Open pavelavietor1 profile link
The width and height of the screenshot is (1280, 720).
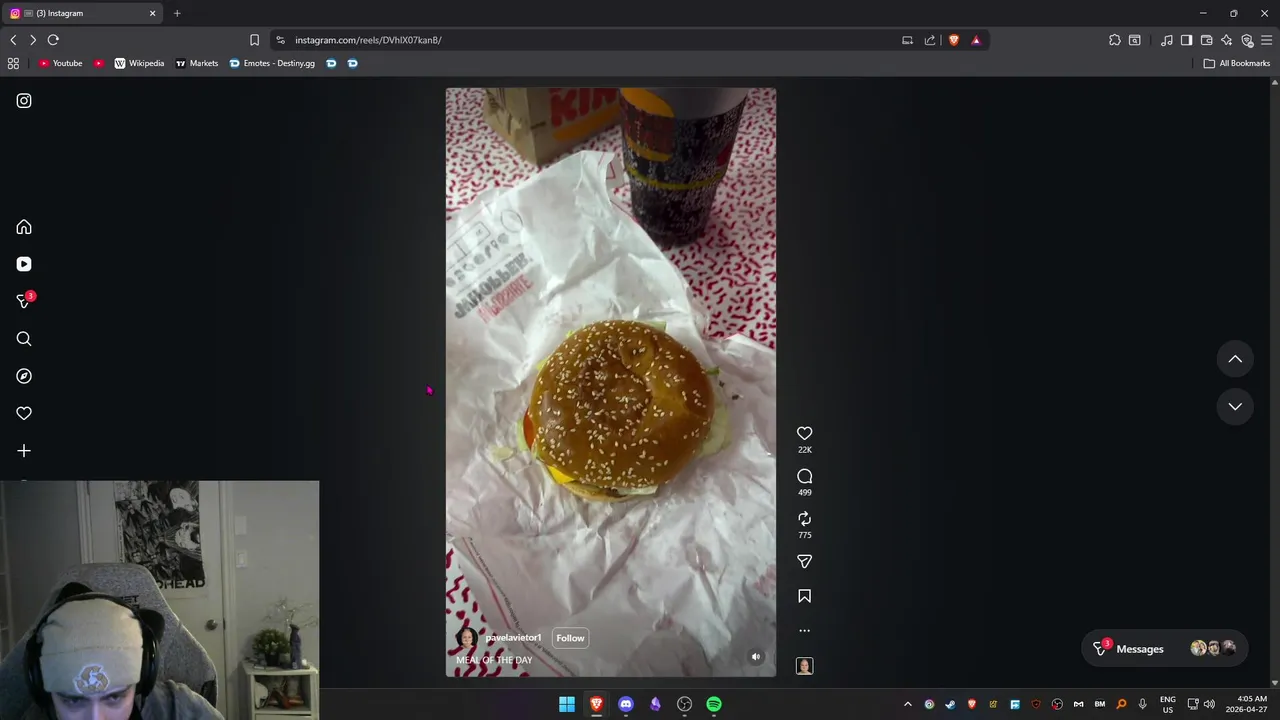tap(513, 638)
